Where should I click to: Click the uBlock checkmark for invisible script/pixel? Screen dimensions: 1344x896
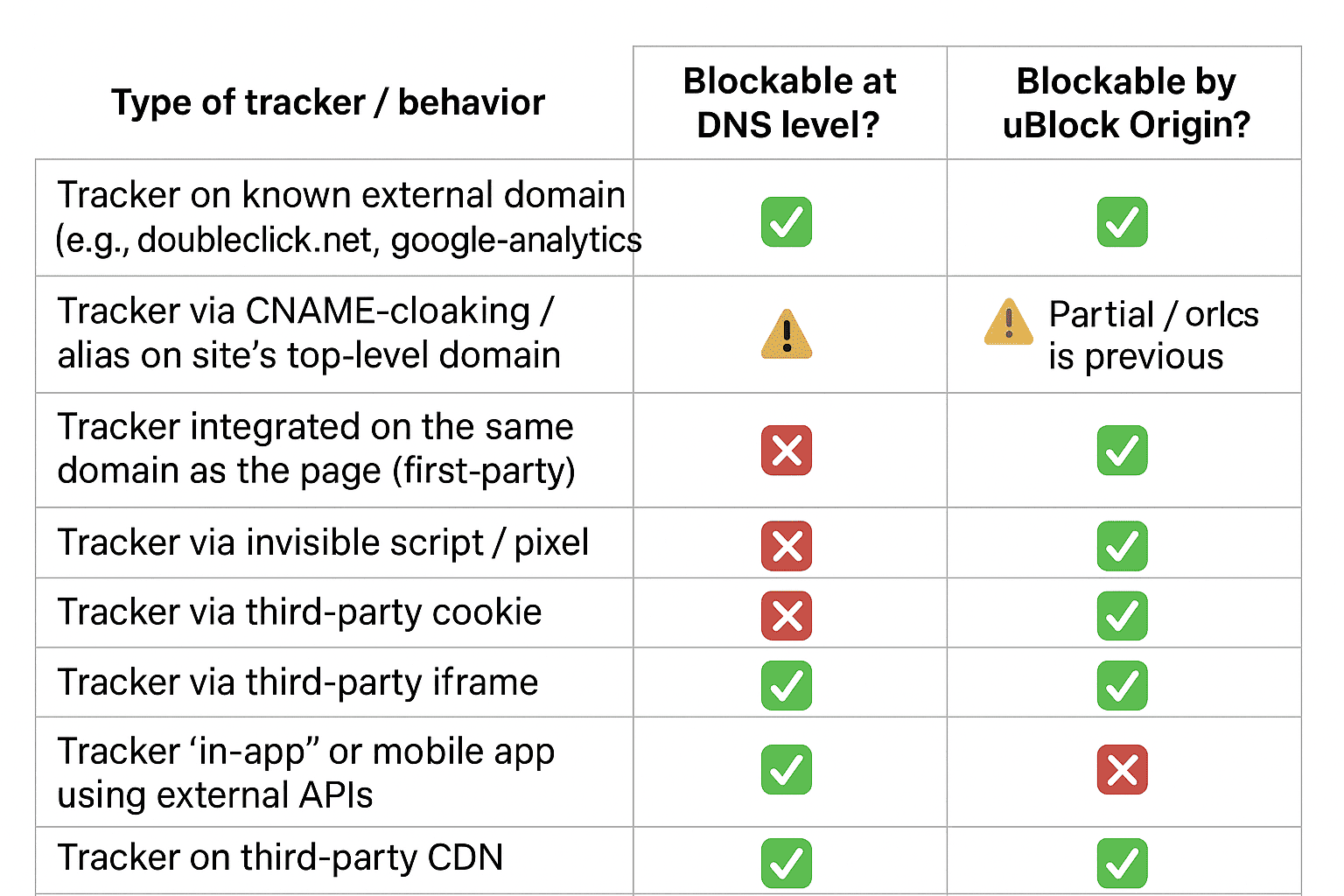tap(1122, 546)
